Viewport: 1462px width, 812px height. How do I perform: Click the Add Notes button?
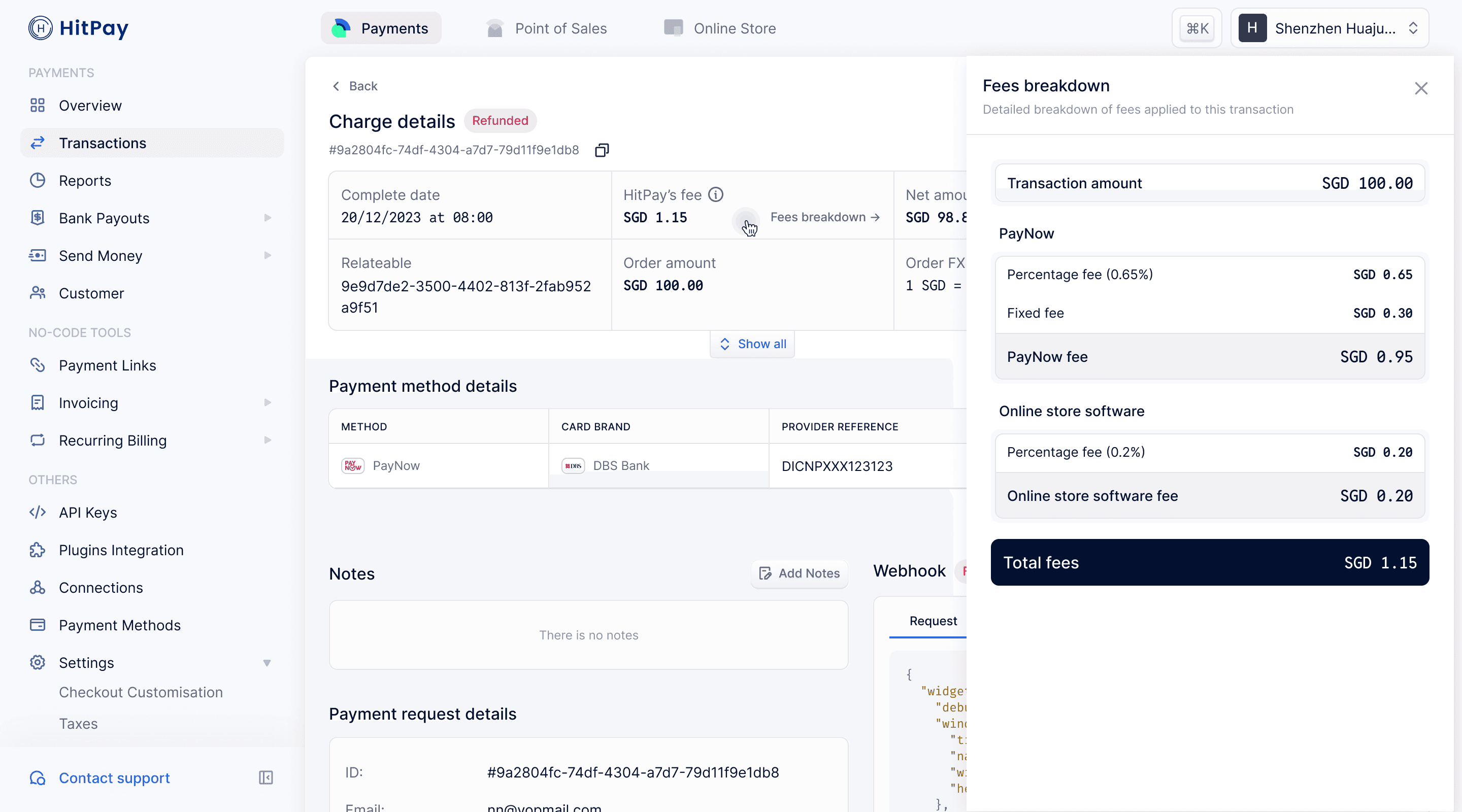(799, 573)
